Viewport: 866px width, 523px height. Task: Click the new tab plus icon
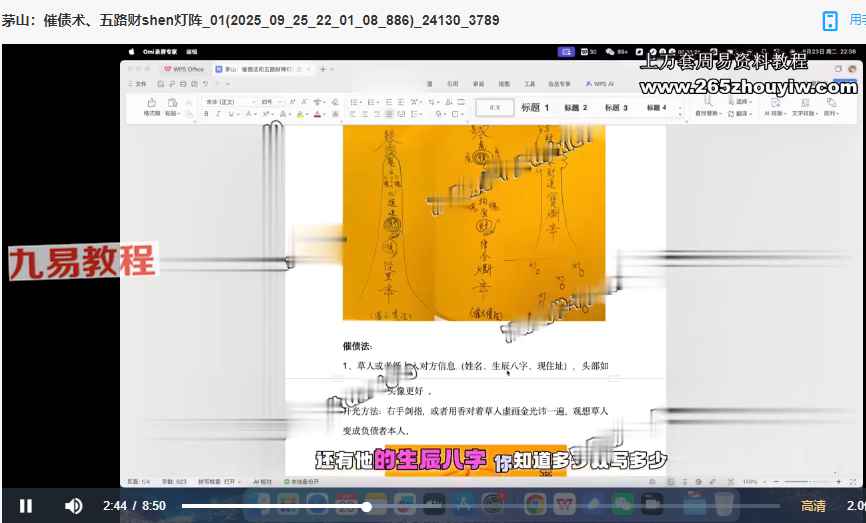point(322,69)
